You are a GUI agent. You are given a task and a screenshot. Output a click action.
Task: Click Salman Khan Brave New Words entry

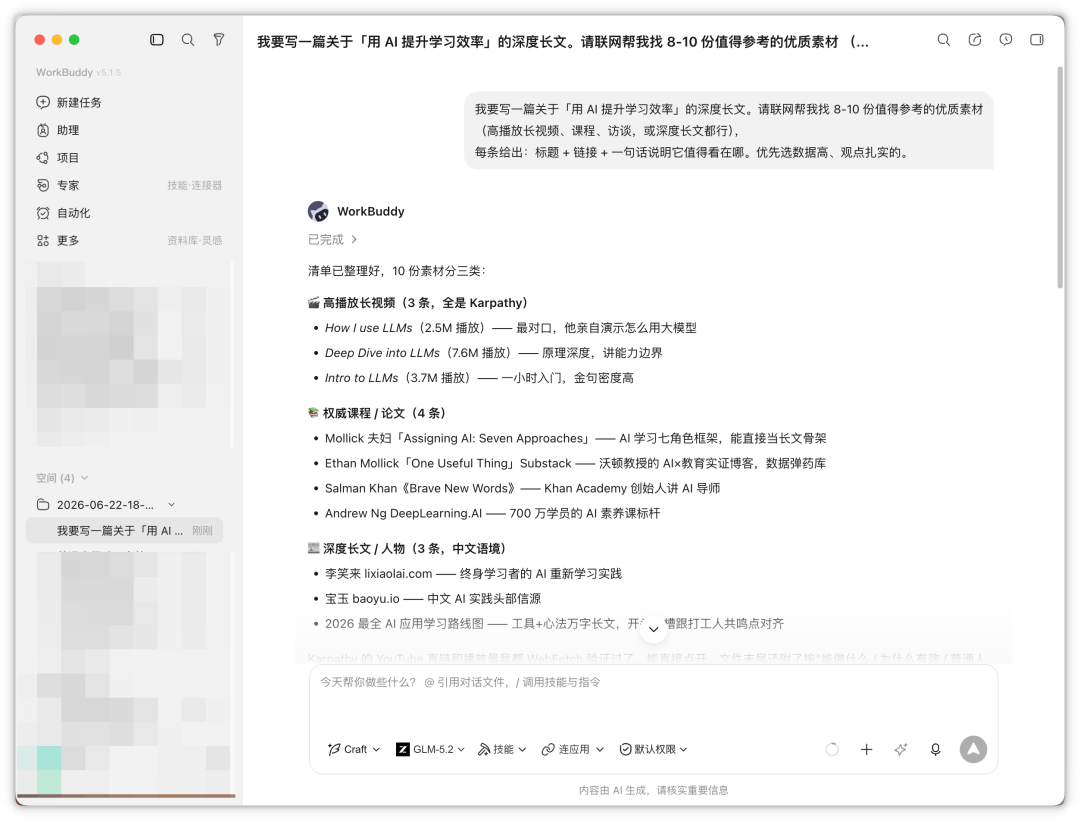click(522, 488)
